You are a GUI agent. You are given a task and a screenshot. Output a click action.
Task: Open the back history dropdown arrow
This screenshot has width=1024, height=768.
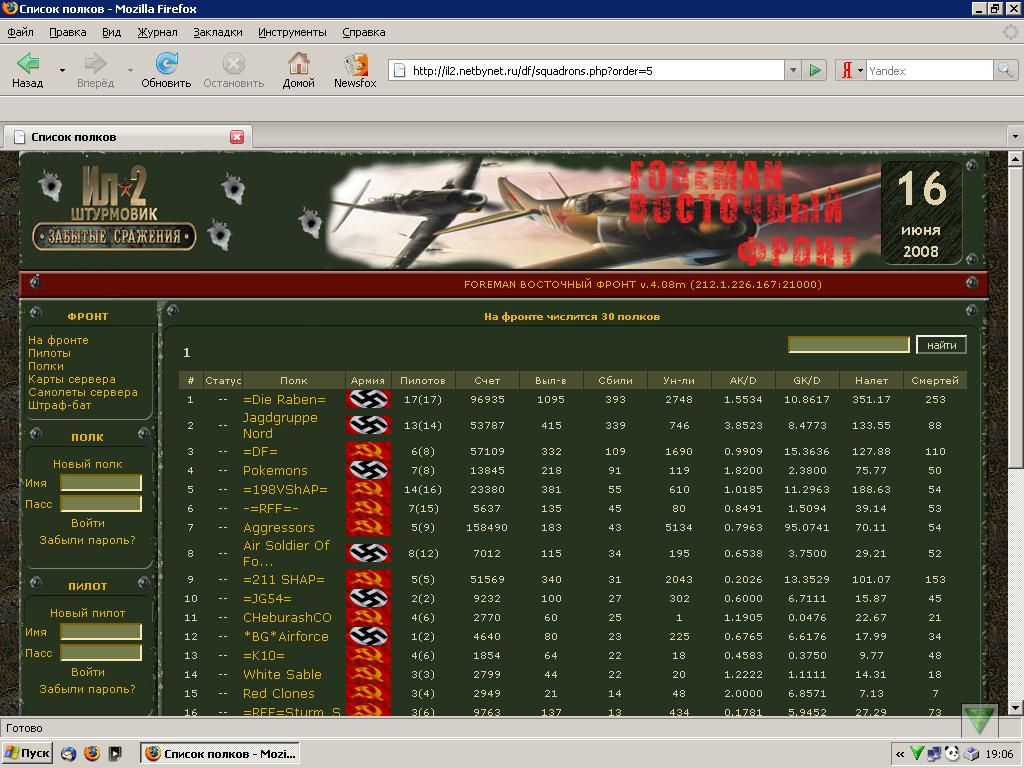pos(62,70)
